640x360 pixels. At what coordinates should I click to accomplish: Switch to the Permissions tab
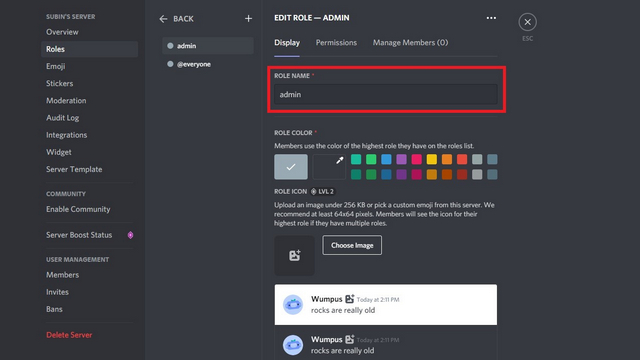pos(336,42)
